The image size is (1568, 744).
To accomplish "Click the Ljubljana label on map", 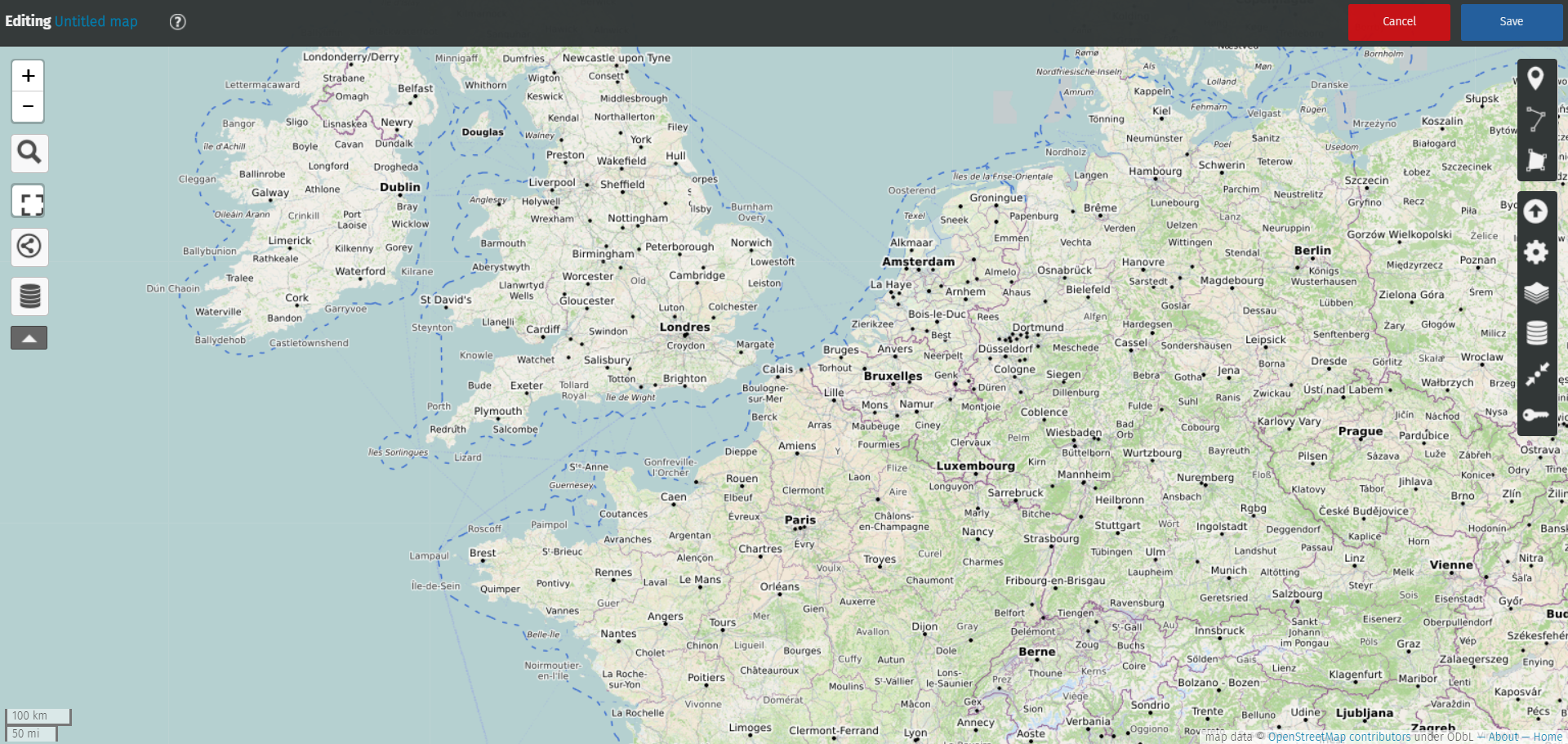I will pos(1365,713).
